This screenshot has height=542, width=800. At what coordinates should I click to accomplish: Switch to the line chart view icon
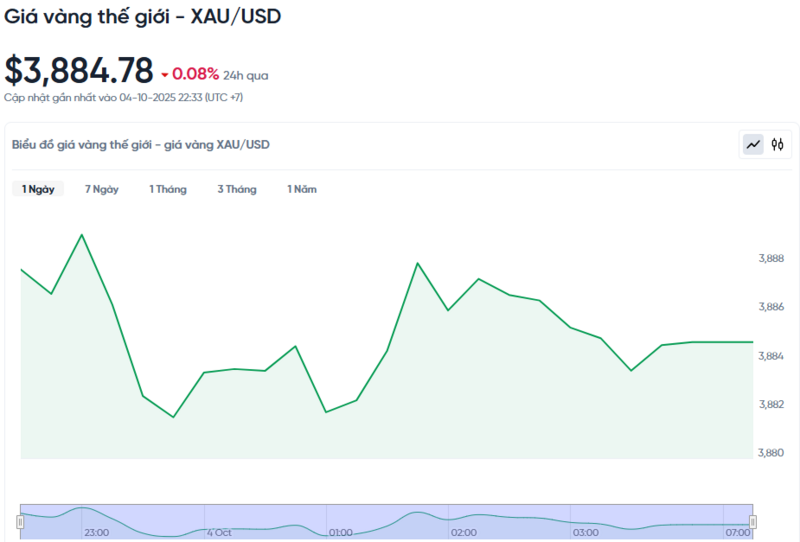pos(752,145)
